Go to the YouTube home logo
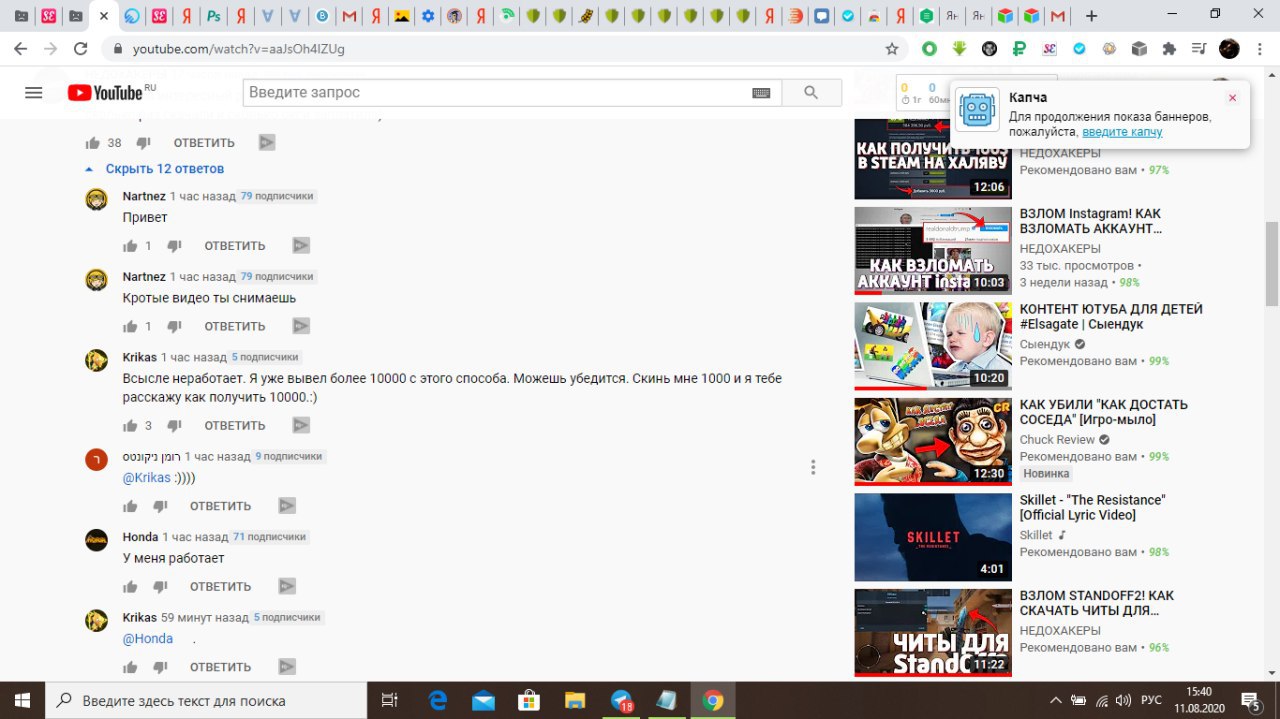 [105, 92]
